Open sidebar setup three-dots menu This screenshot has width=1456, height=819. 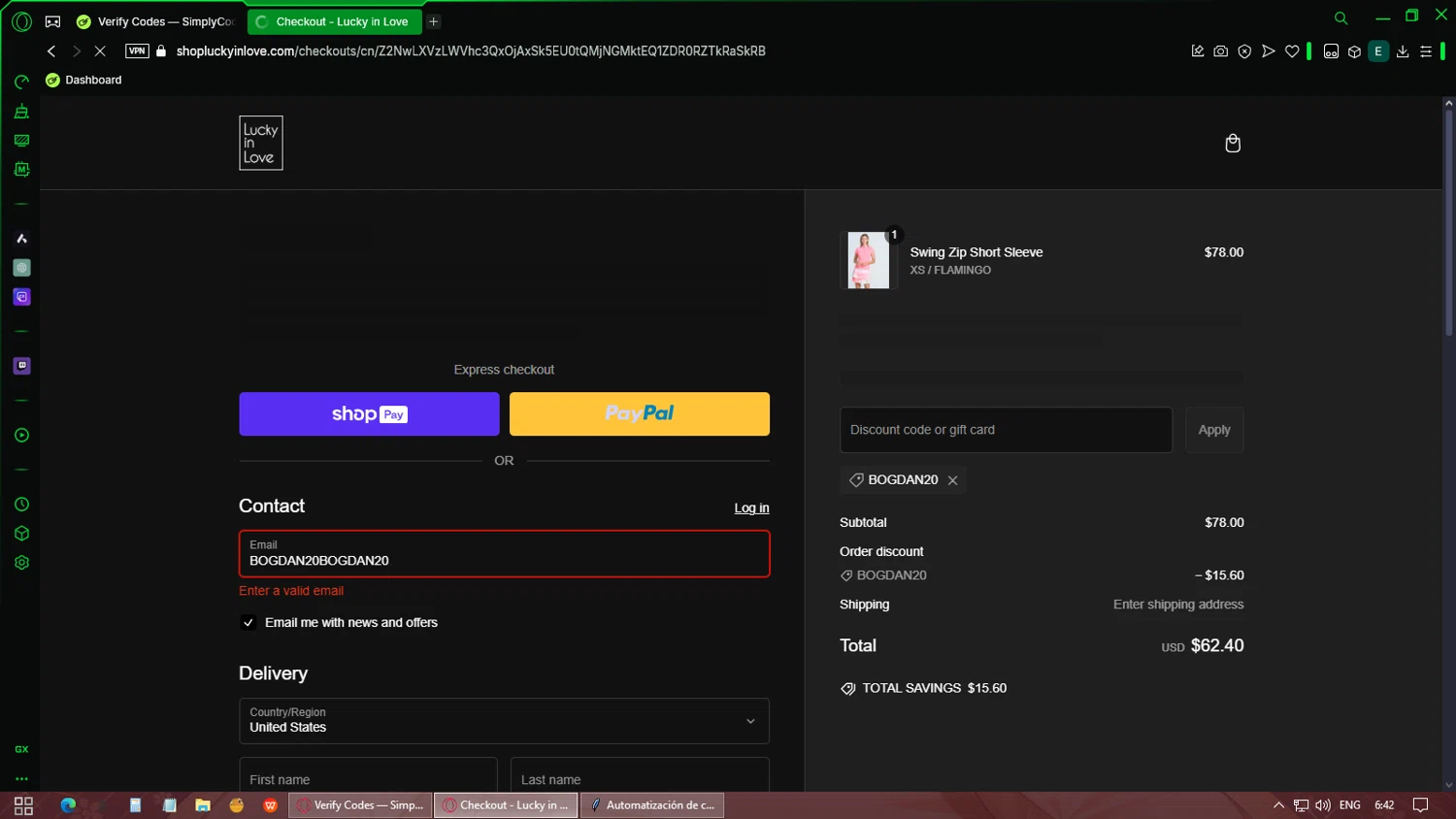click(x=21, y=778)
